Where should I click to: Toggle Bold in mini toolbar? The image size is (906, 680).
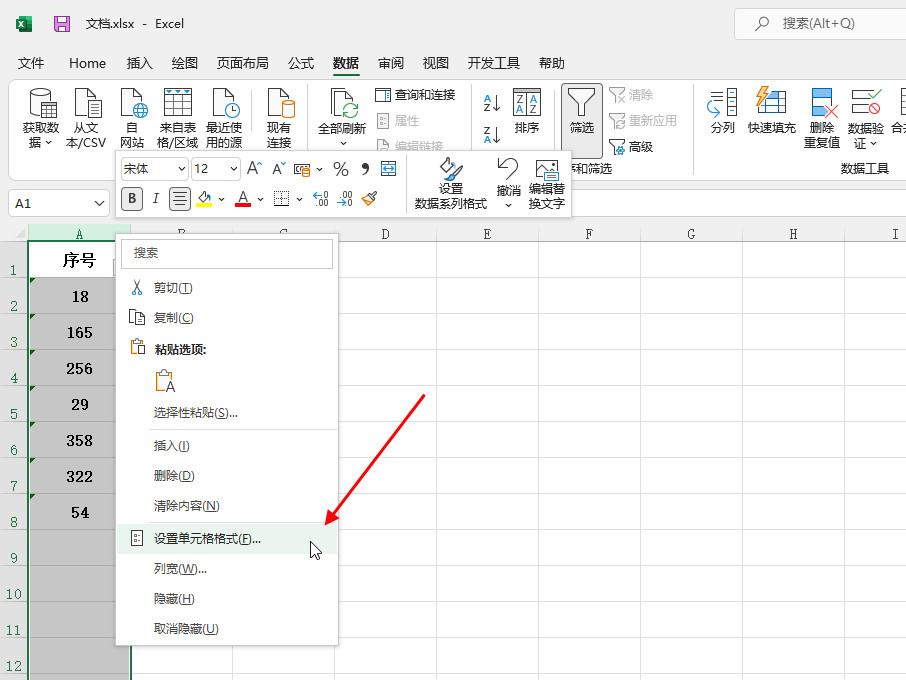point(132,199)
